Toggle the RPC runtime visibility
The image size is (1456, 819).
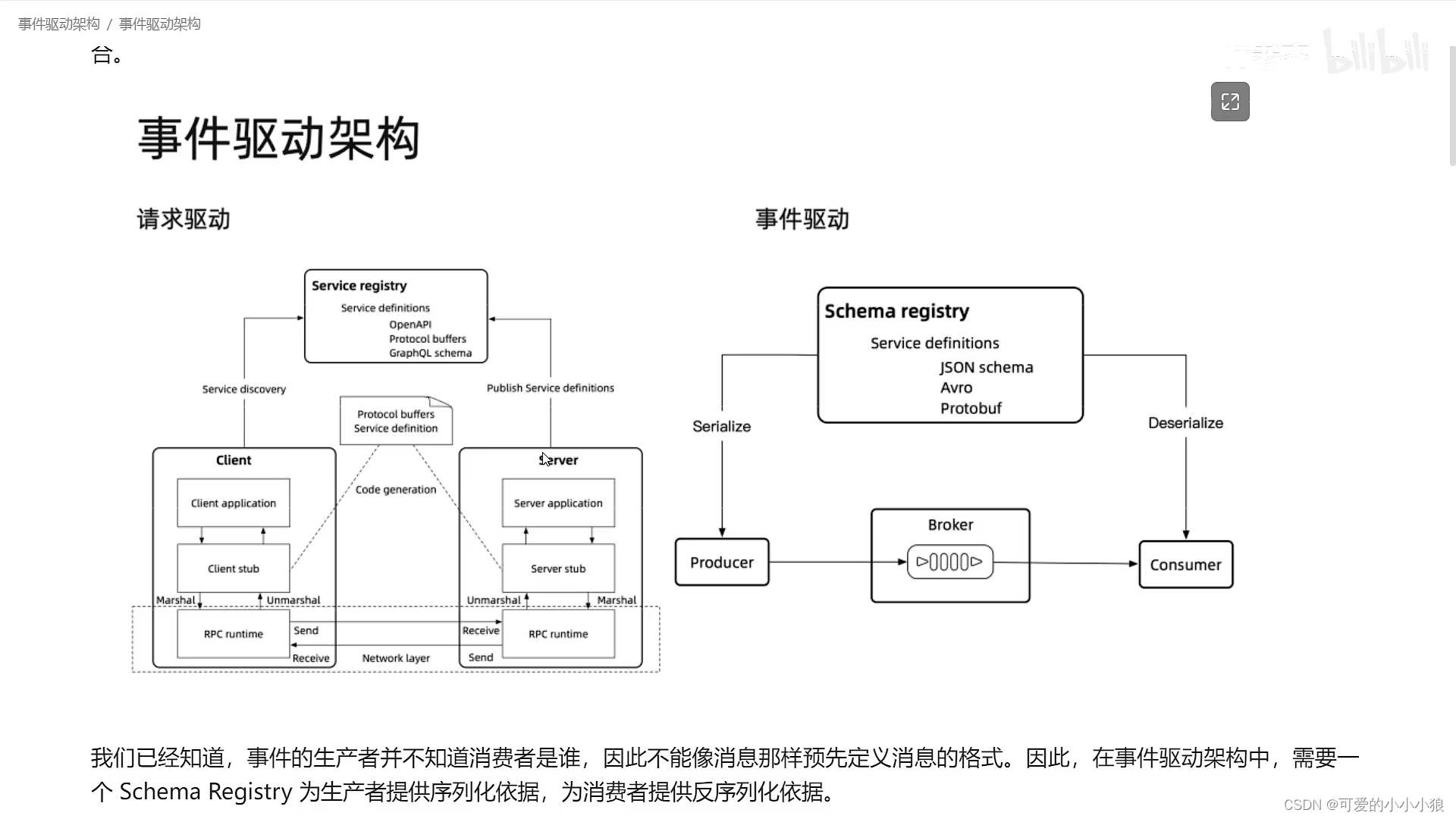[233, 633]
